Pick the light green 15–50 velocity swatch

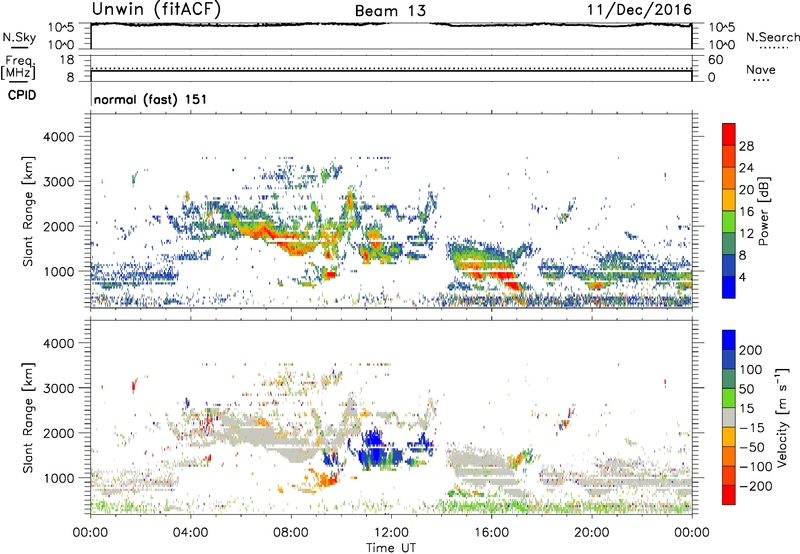point(729,398)
